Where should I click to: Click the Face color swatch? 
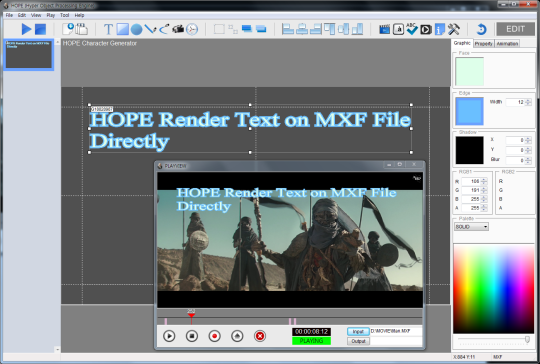(x=469, y=71)
